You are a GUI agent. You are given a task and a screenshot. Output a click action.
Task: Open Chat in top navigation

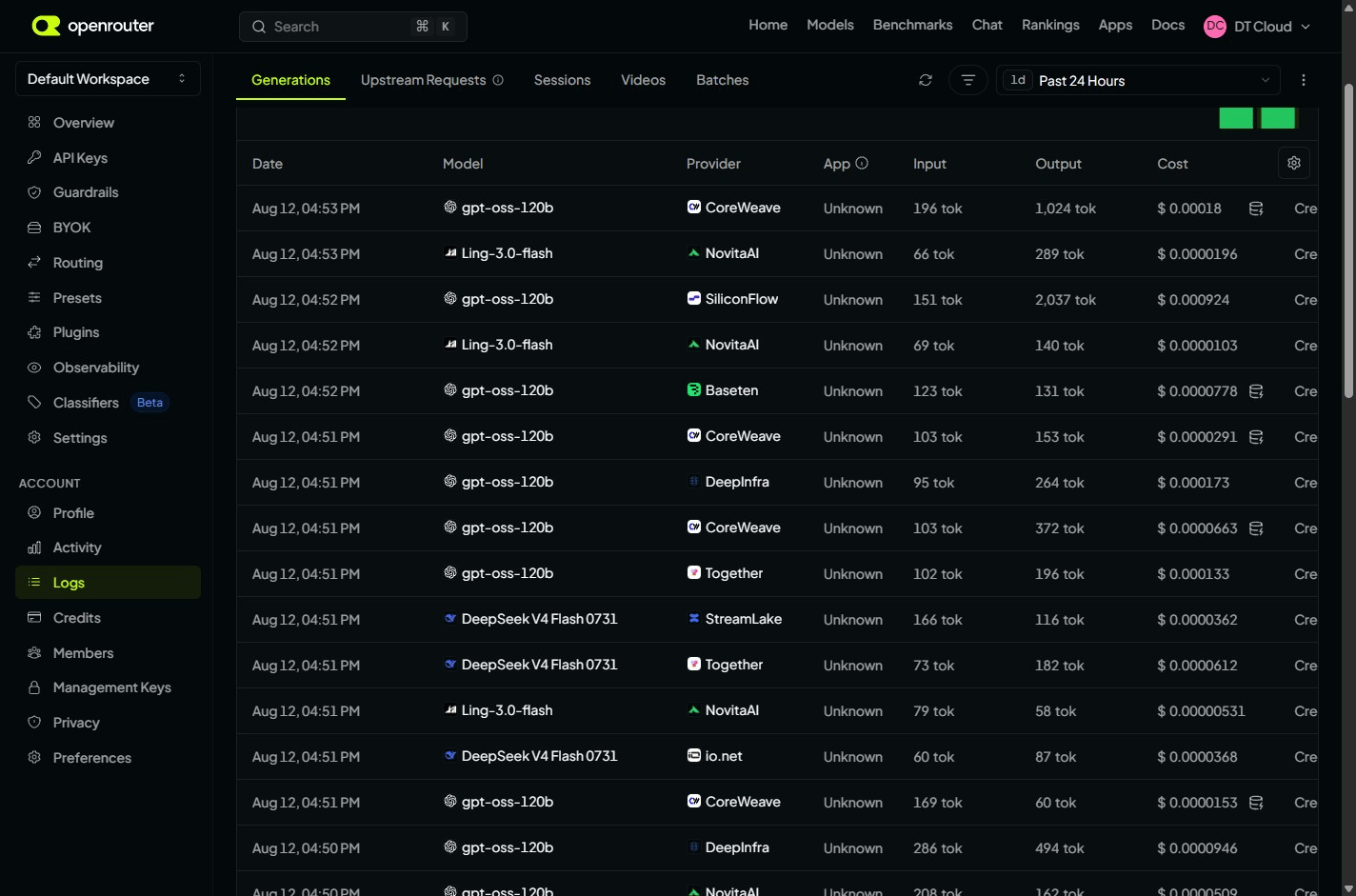click(987, 25)
